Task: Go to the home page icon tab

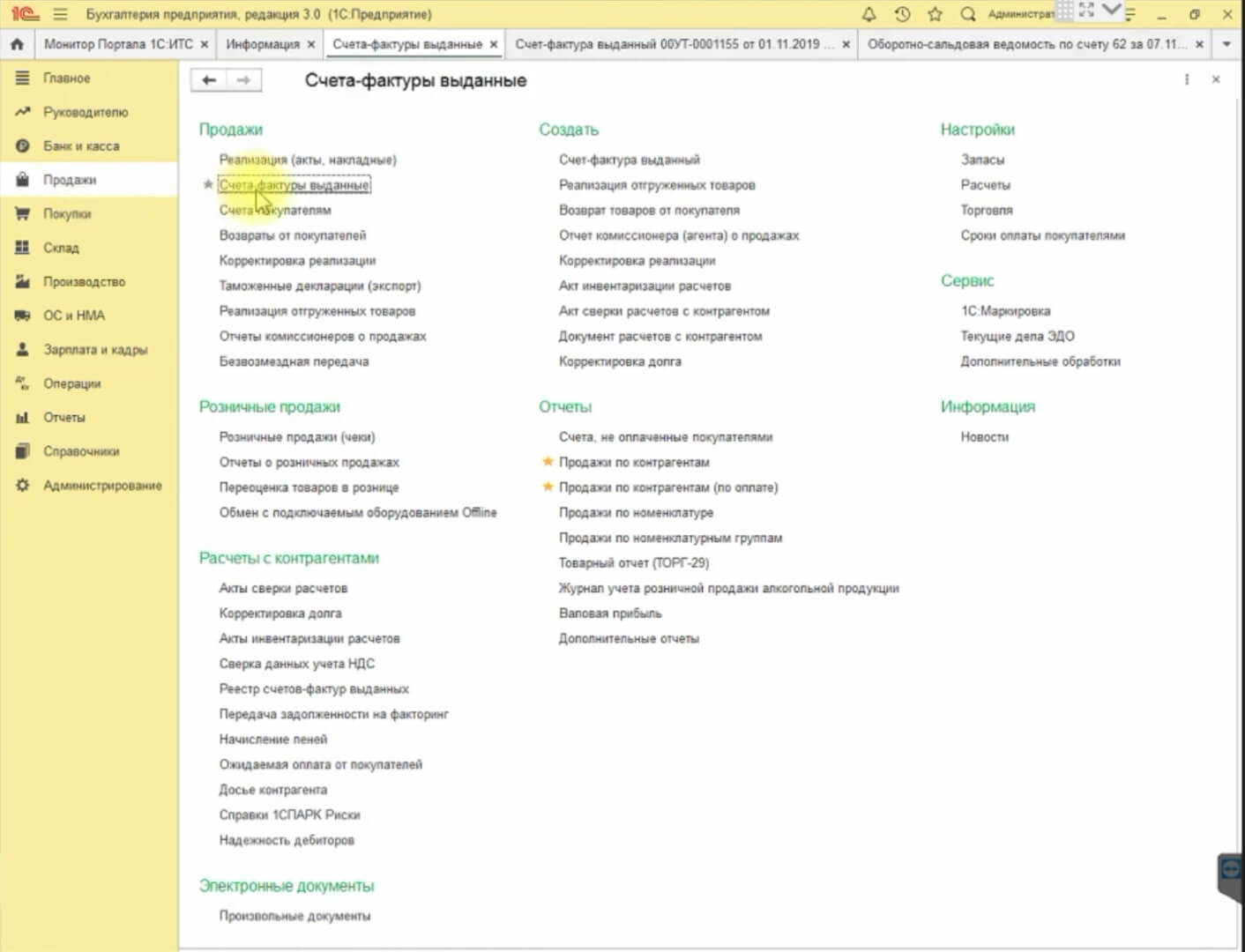Action: [17, 44]
